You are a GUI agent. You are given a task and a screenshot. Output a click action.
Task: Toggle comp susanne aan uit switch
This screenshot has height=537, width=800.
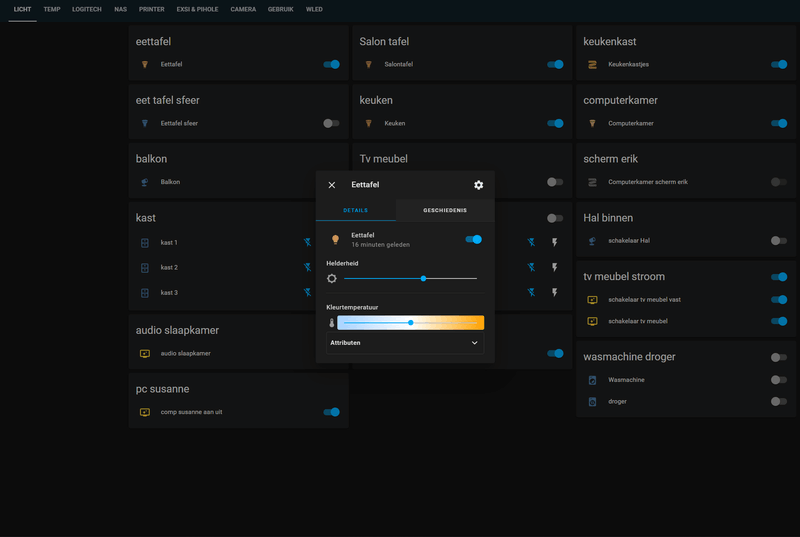(x=332, y=412)
